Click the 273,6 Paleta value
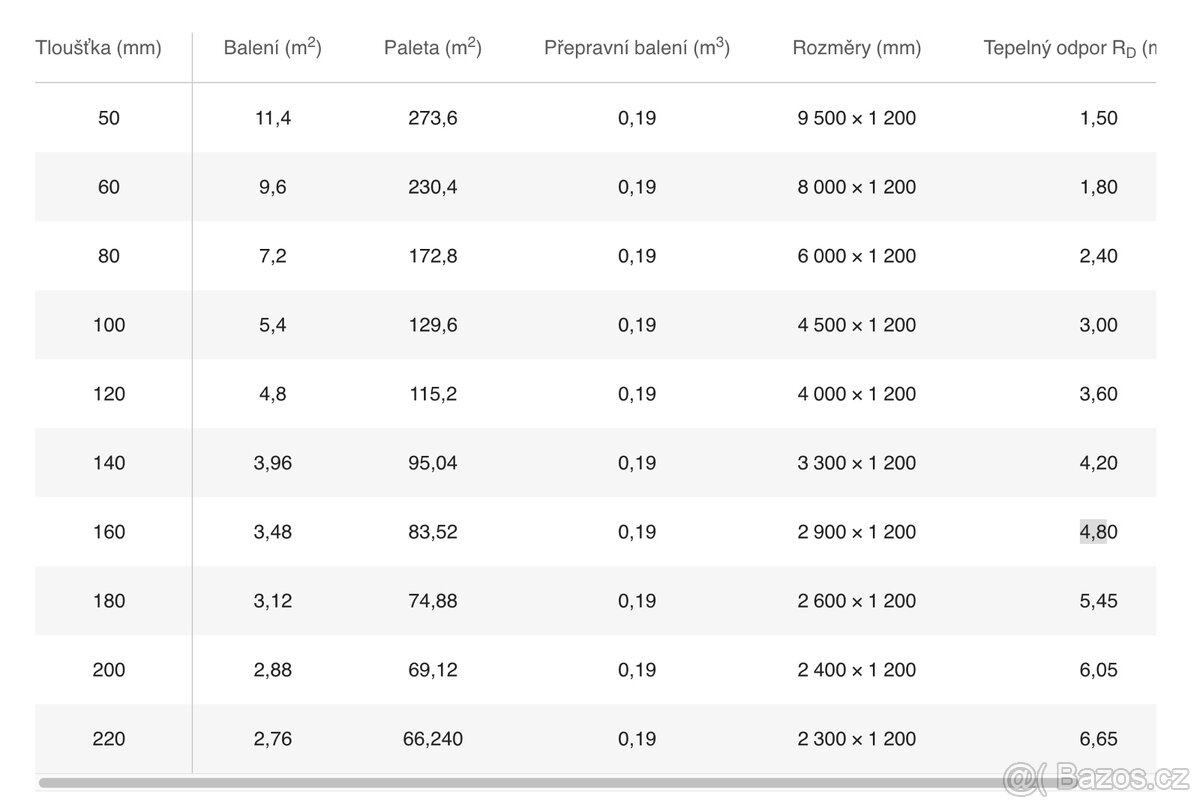Viewport: 1200px width, 807px height. (x=432, y=118)
